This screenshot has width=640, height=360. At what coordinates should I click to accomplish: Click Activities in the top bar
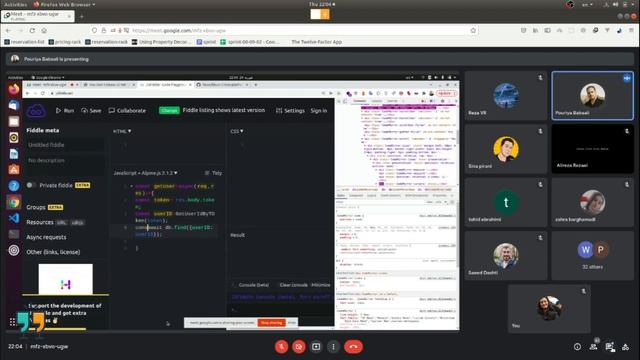[x=15, y=4]
